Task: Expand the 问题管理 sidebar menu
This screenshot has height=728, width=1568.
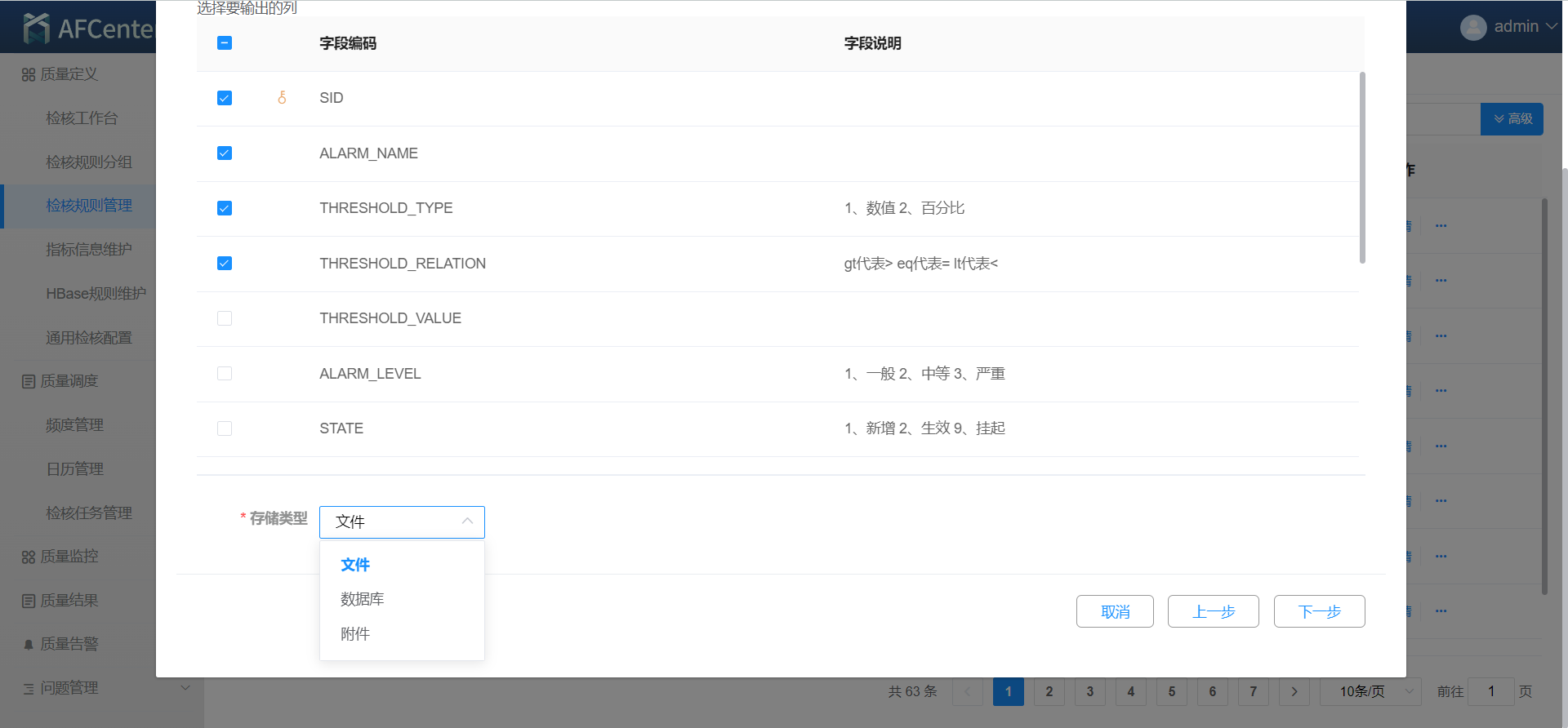Action: 185,688
